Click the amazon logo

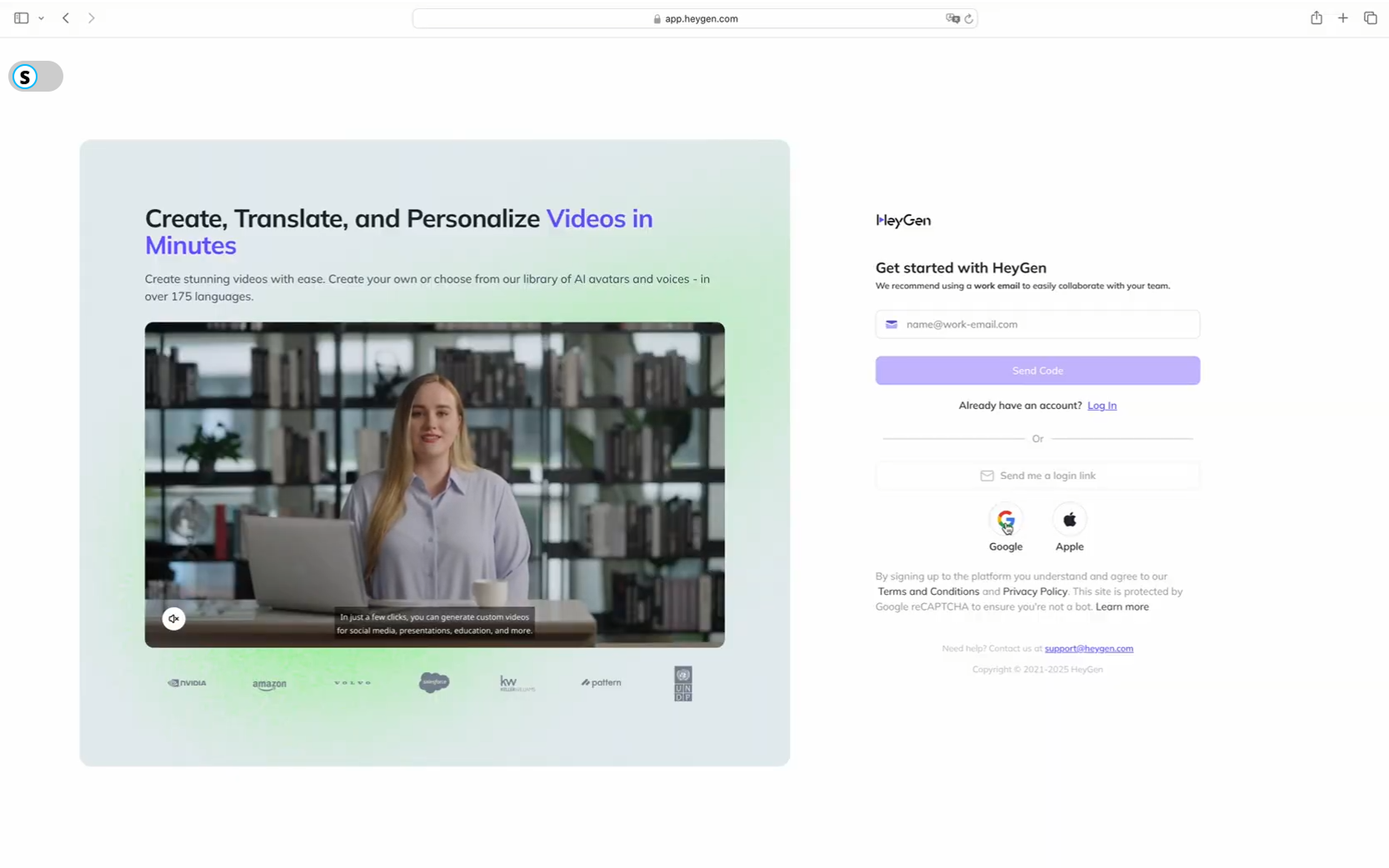[269, 684]
